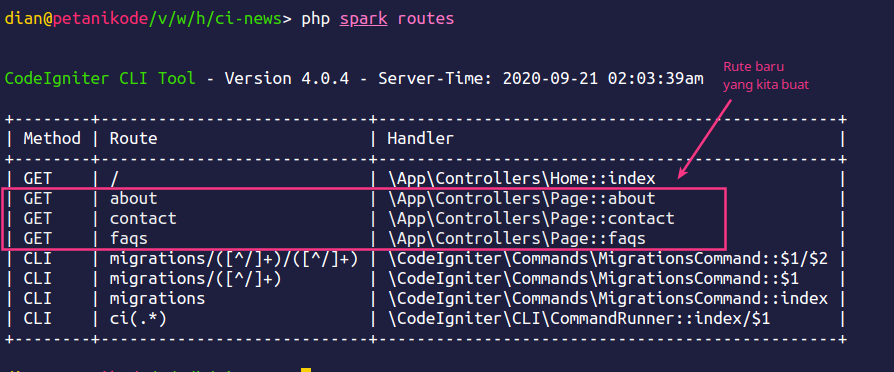Image resolution: width=894 pixels, height=372 pixels.
Task: Select the about route cell
Action: (133, 198)
